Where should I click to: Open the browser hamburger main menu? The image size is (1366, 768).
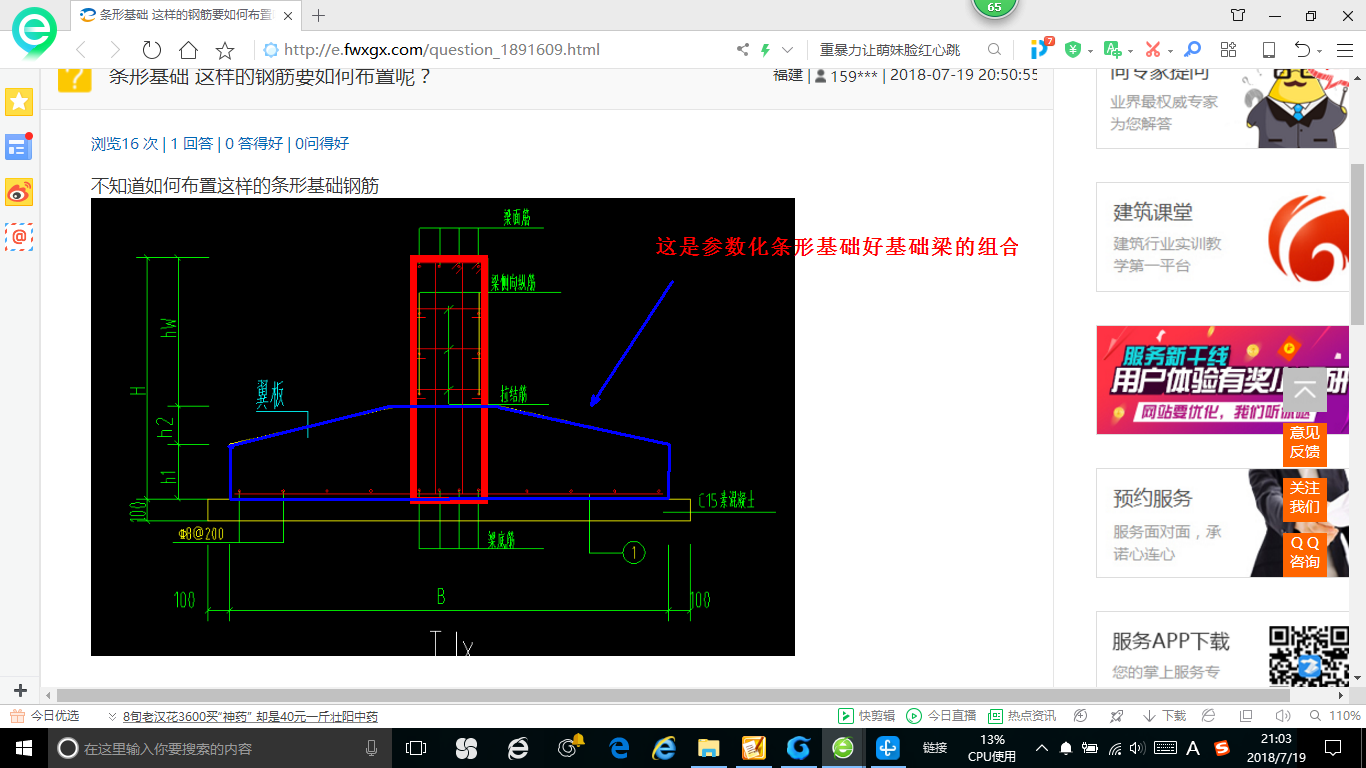[x=1343, y=49]
